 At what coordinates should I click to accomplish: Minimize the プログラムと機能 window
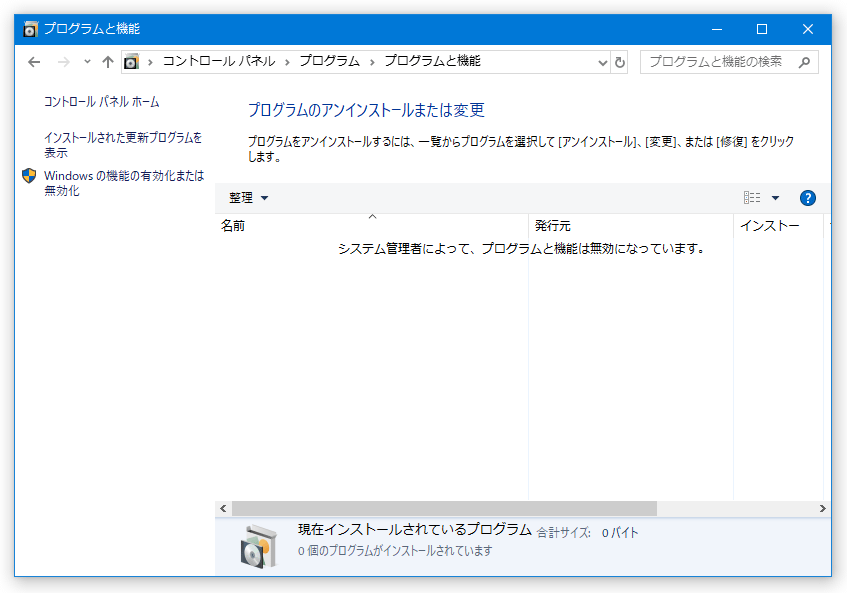[716, 29]
